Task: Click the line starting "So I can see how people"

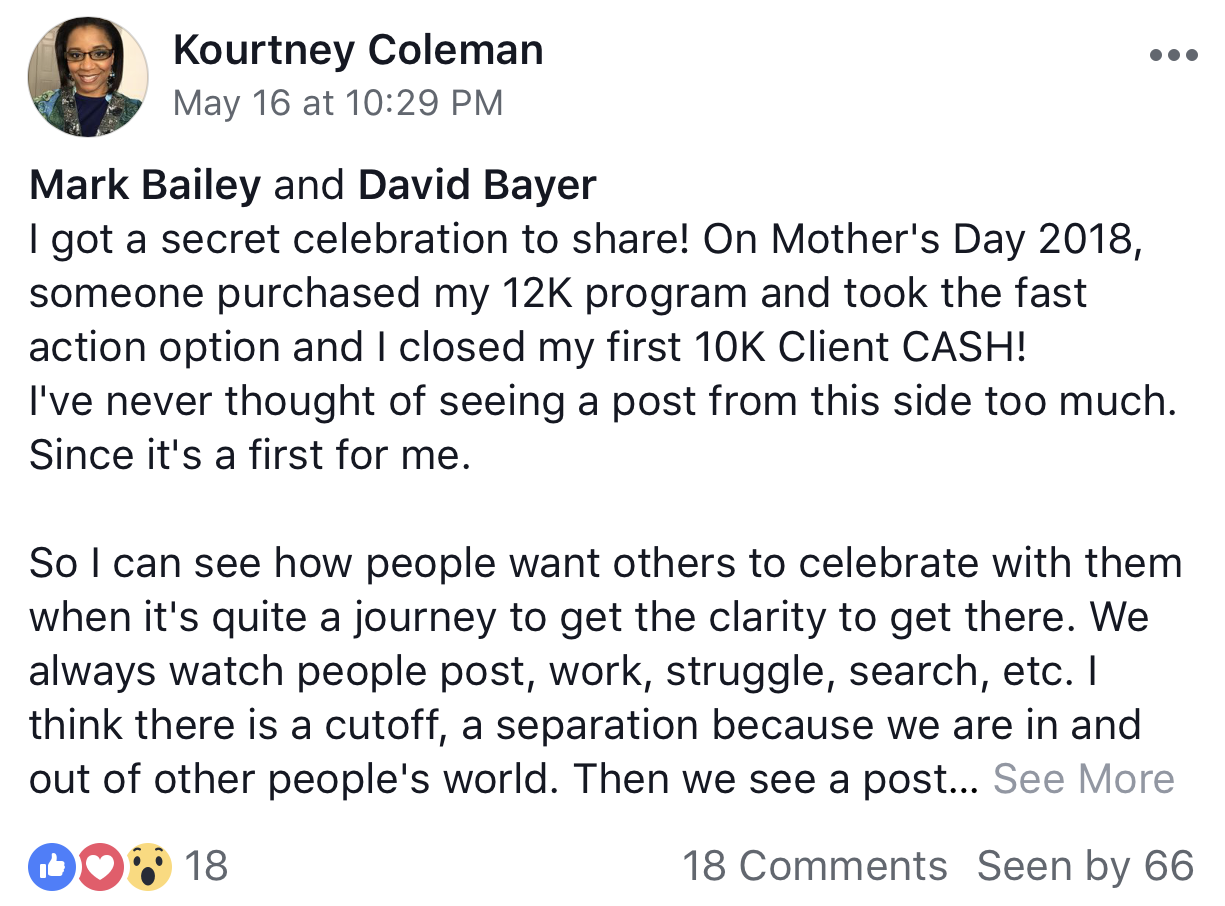Action: (605, 563)
